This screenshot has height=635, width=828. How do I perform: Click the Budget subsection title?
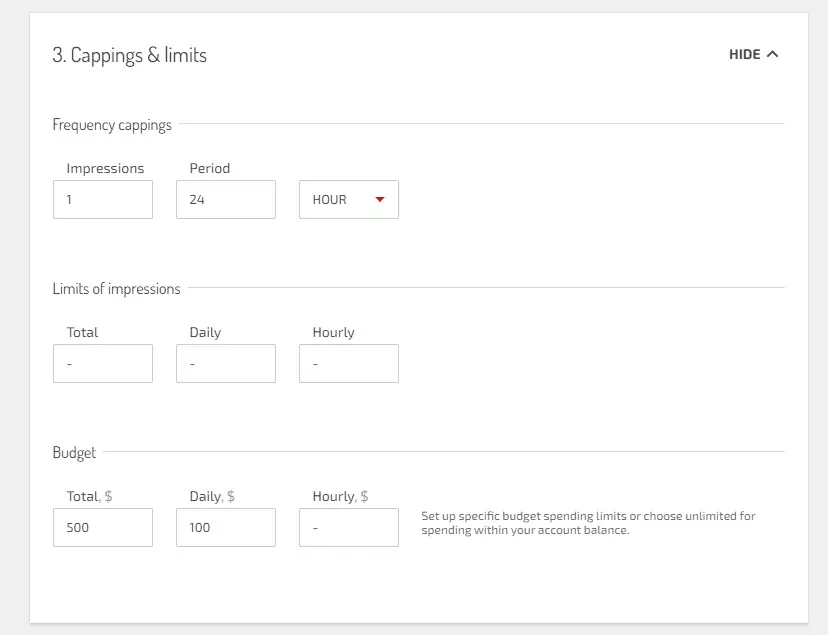[x=74, y=453]
